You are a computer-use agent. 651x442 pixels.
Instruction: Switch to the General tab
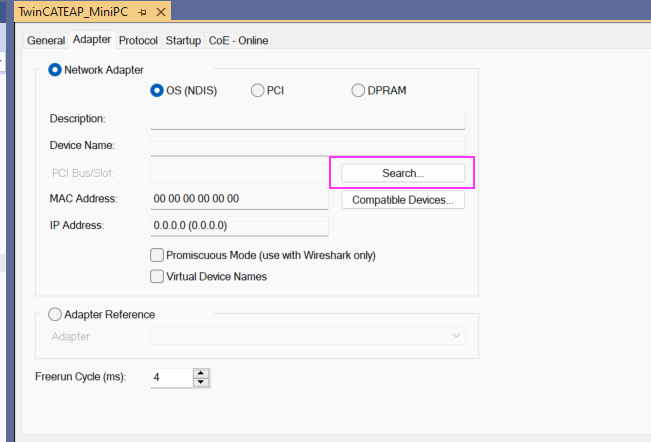[x=46, y=41]
